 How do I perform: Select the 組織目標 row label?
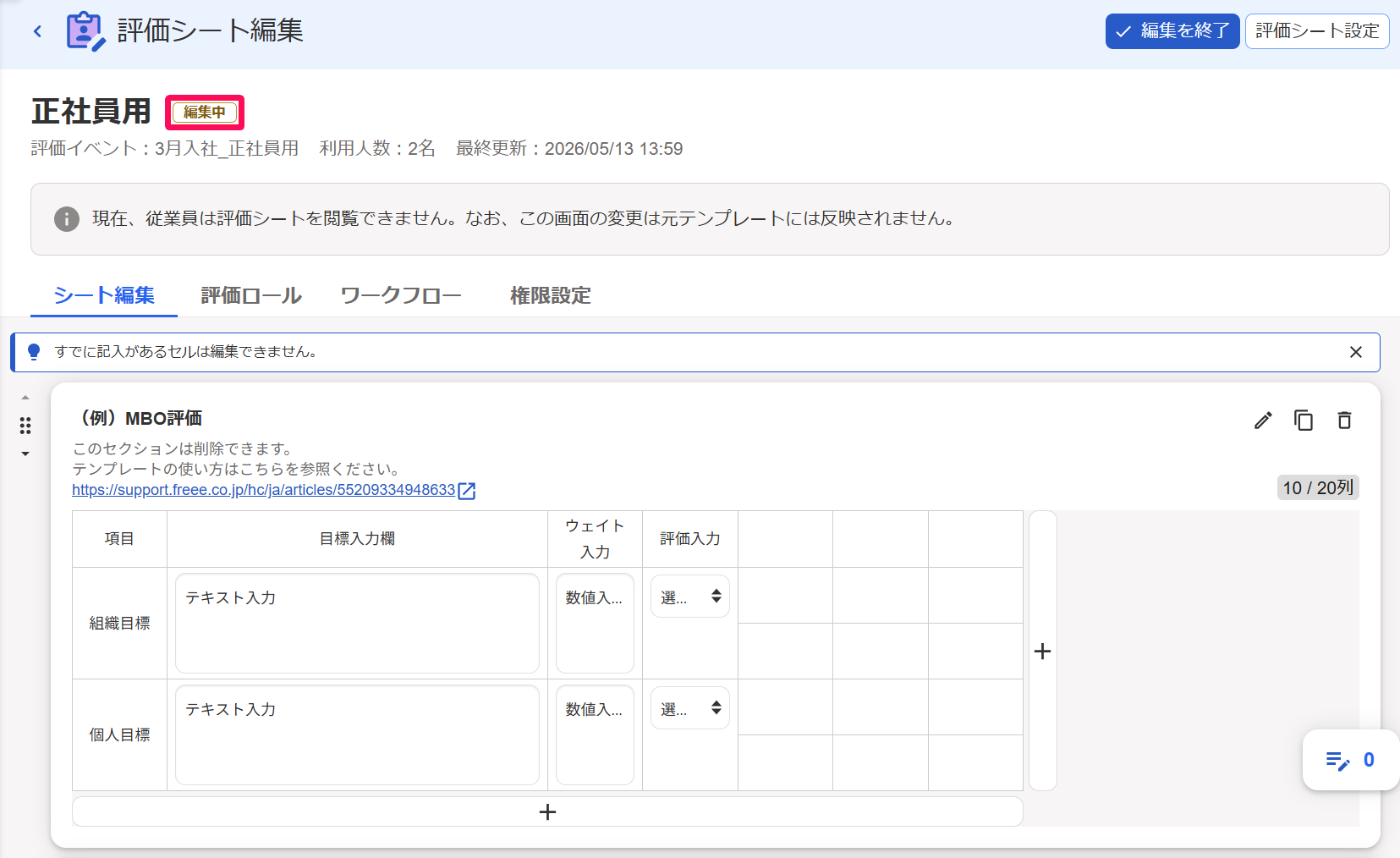coord(119,624)
